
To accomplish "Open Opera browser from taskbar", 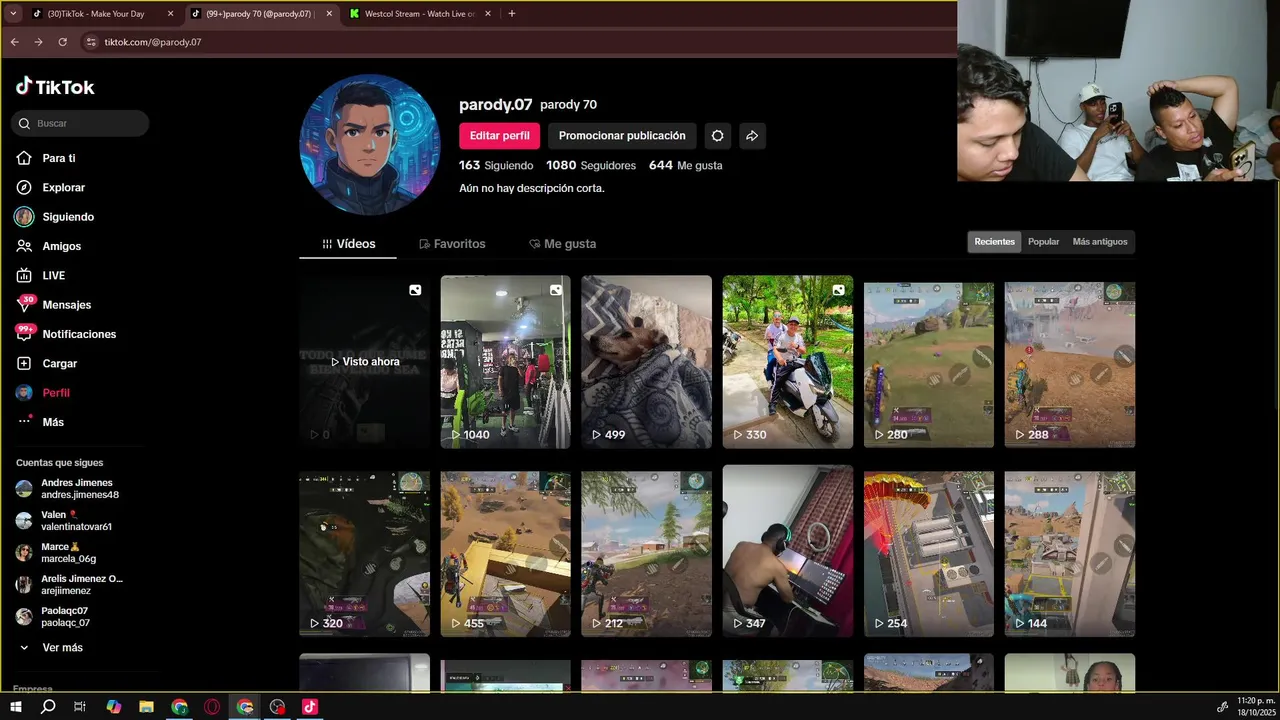I will (x=212, y=707).
